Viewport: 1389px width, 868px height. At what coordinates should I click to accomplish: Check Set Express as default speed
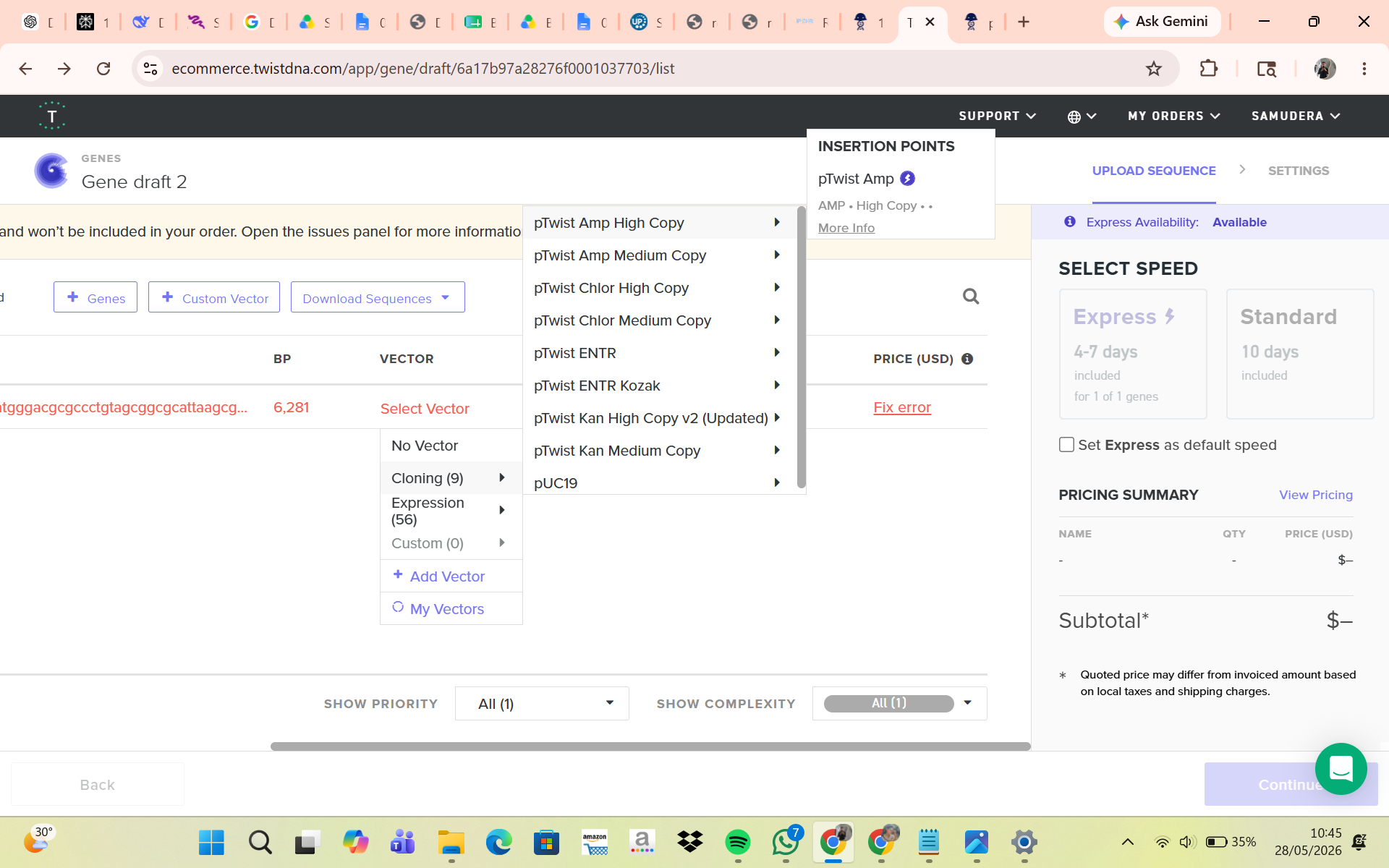click(1066, 445)
